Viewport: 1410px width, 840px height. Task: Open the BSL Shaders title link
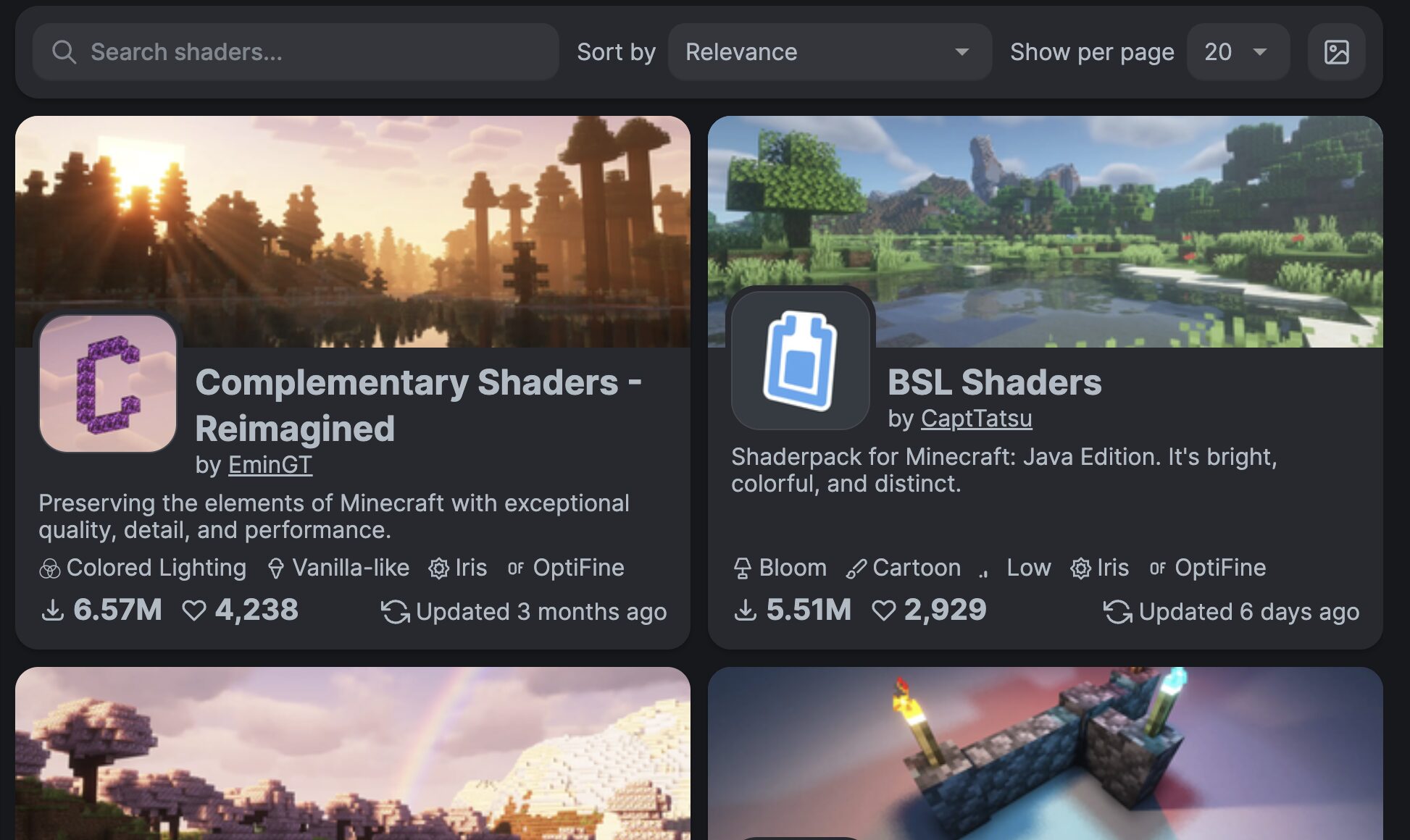click(x=994, y=382)
